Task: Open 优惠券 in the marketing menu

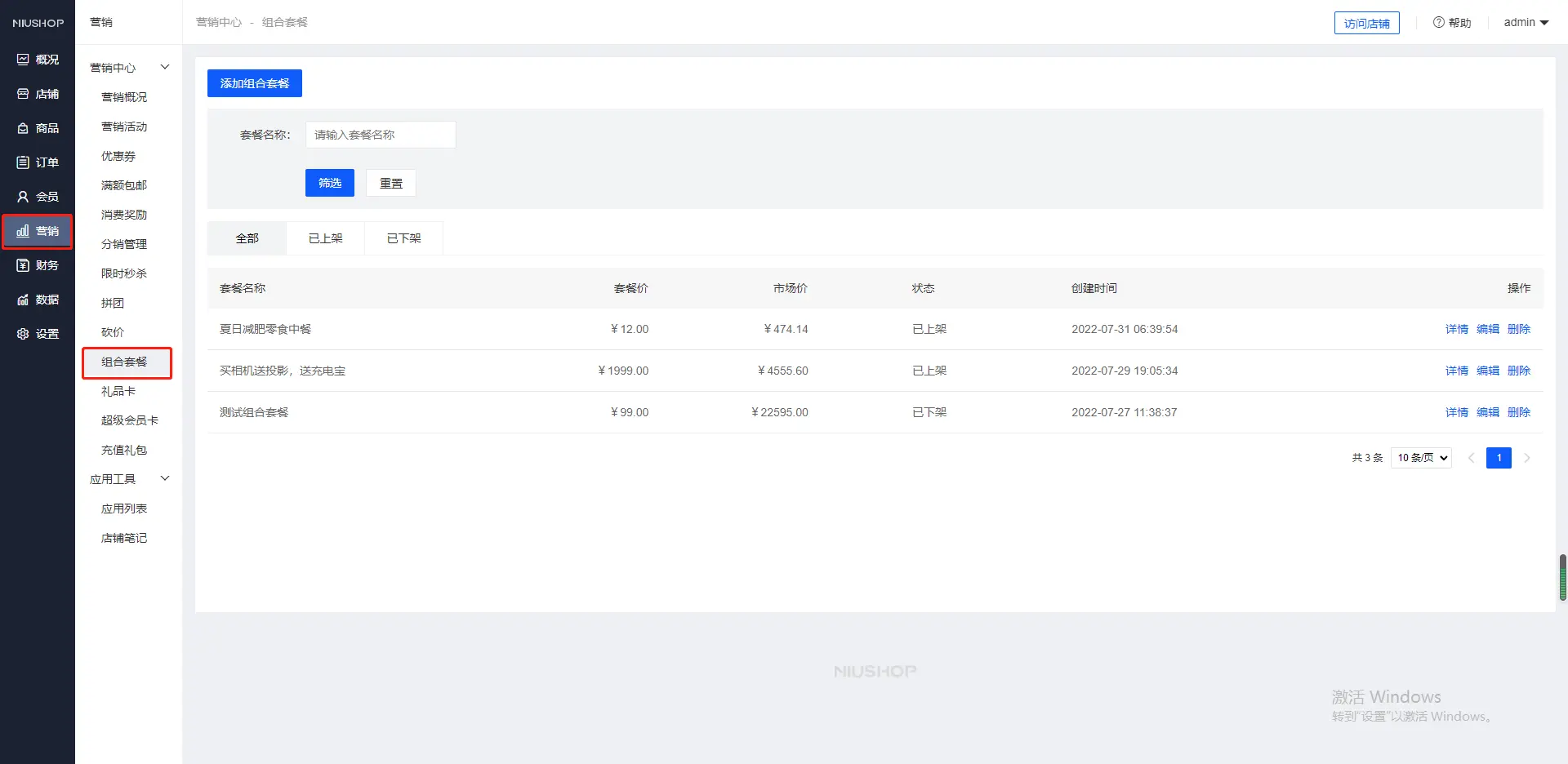Action: (118, 156)
